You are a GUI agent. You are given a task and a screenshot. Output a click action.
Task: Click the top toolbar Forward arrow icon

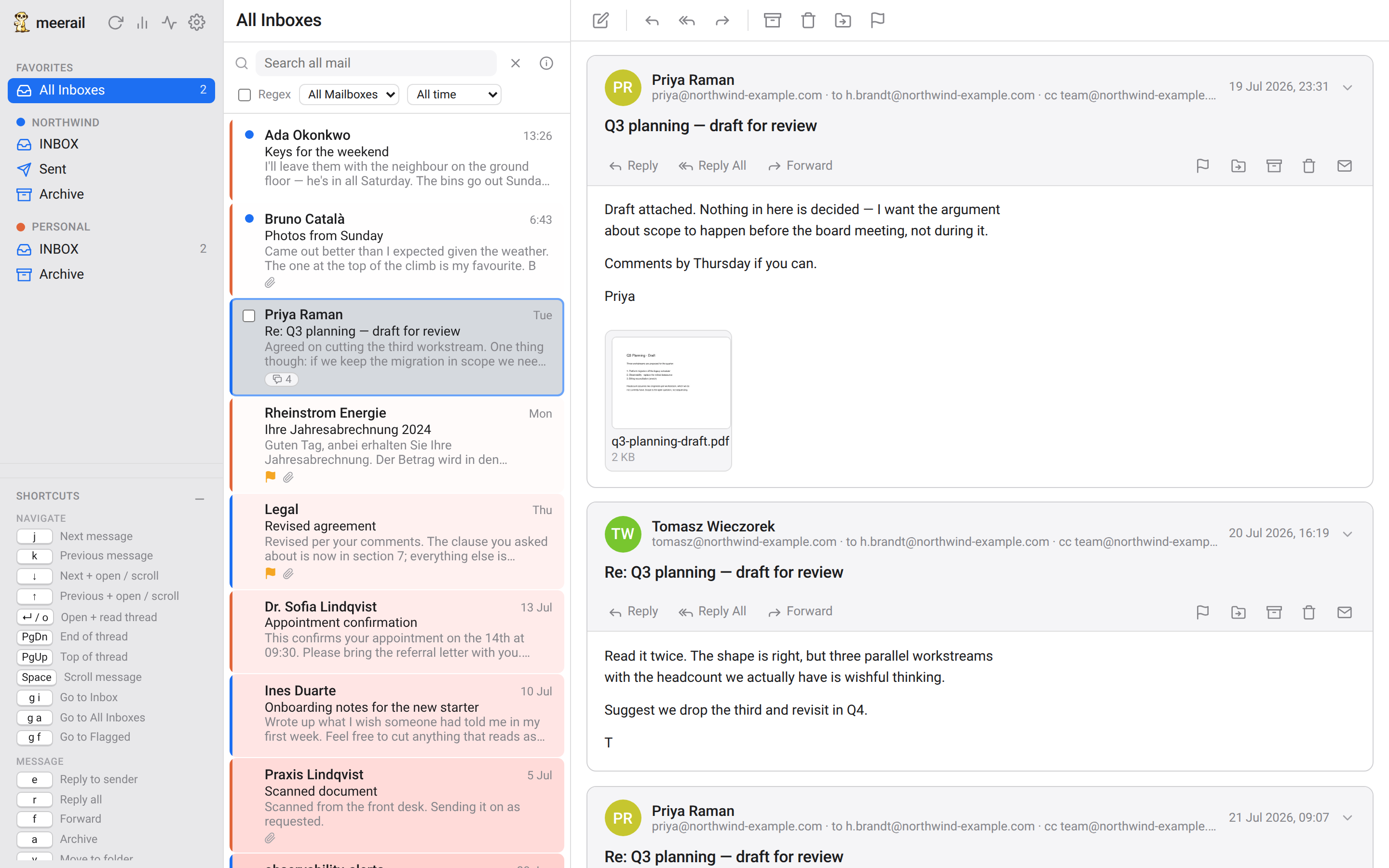click(722, 21)
